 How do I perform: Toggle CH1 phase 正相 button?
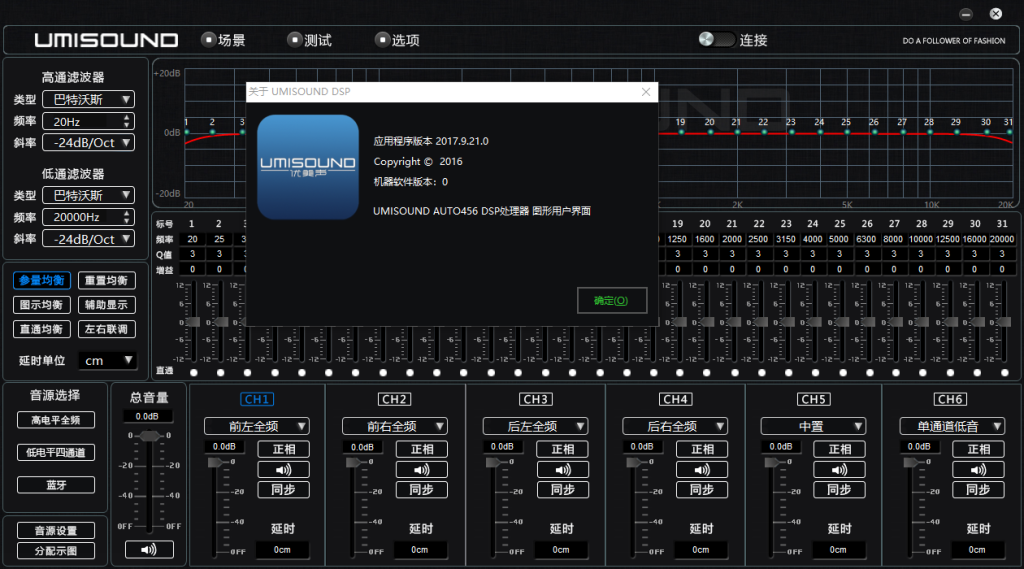pyautogui.click(x=283, y=449)
